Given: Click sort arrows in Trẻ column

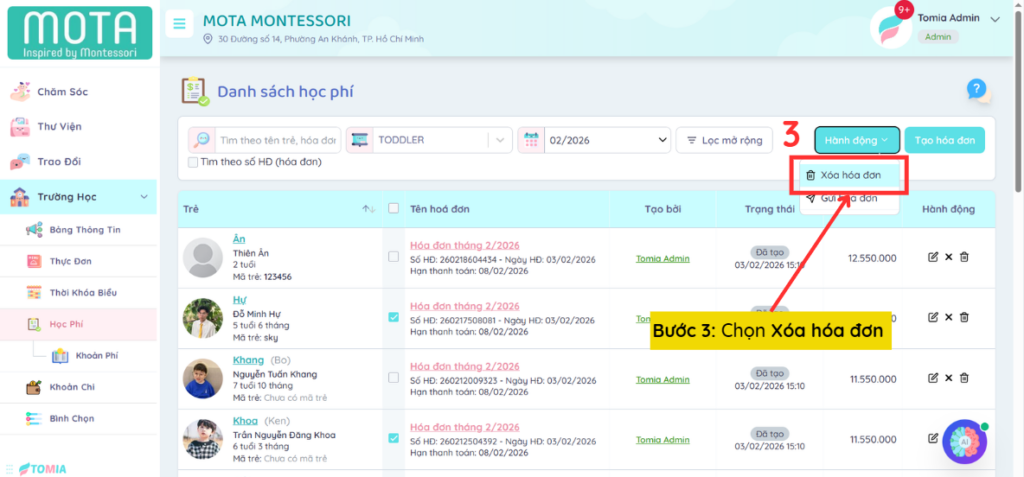Looking at the screenshot, I should pos(368,209).
